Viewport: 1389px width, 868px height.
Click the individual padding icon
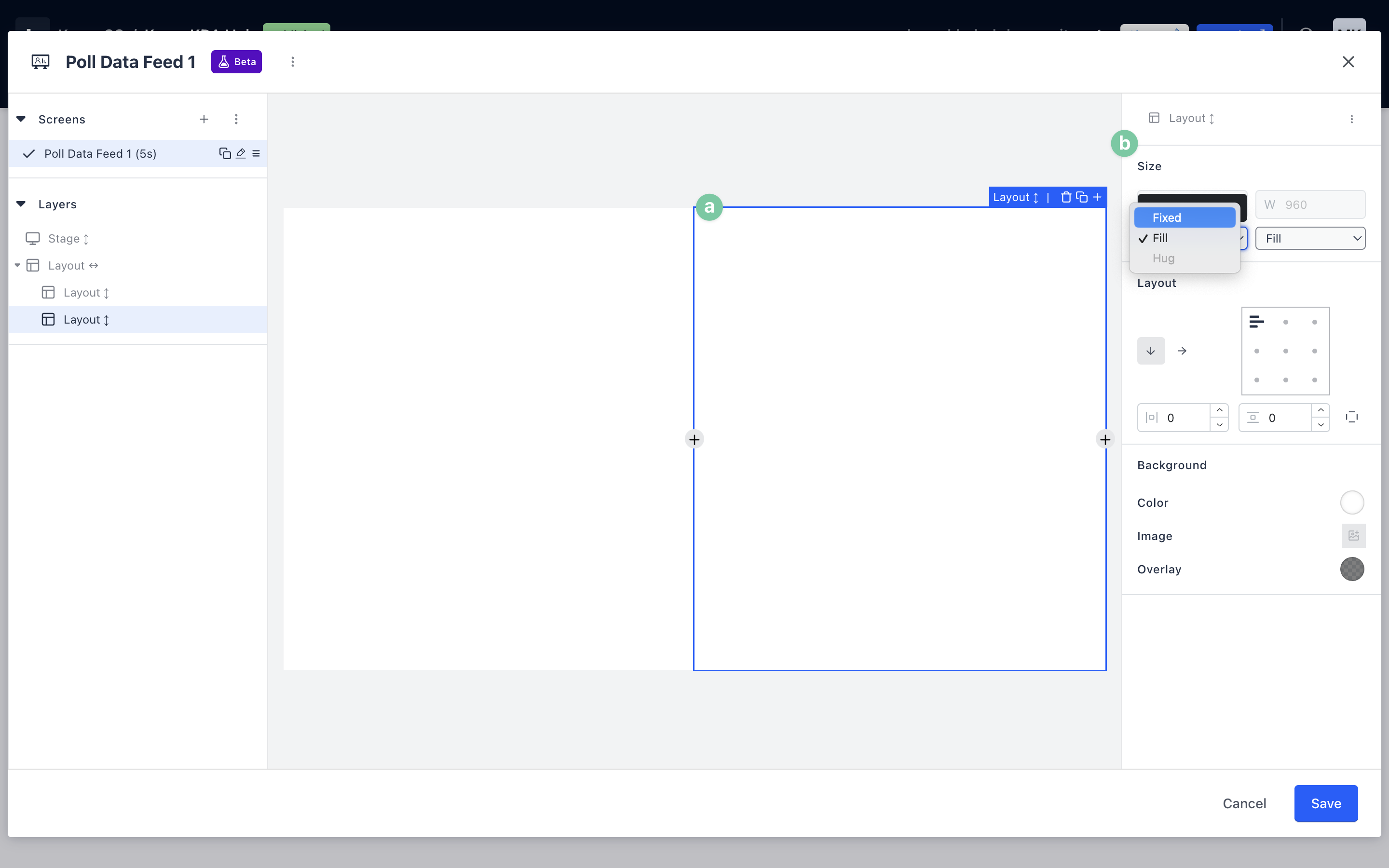tap(1352, 417)
